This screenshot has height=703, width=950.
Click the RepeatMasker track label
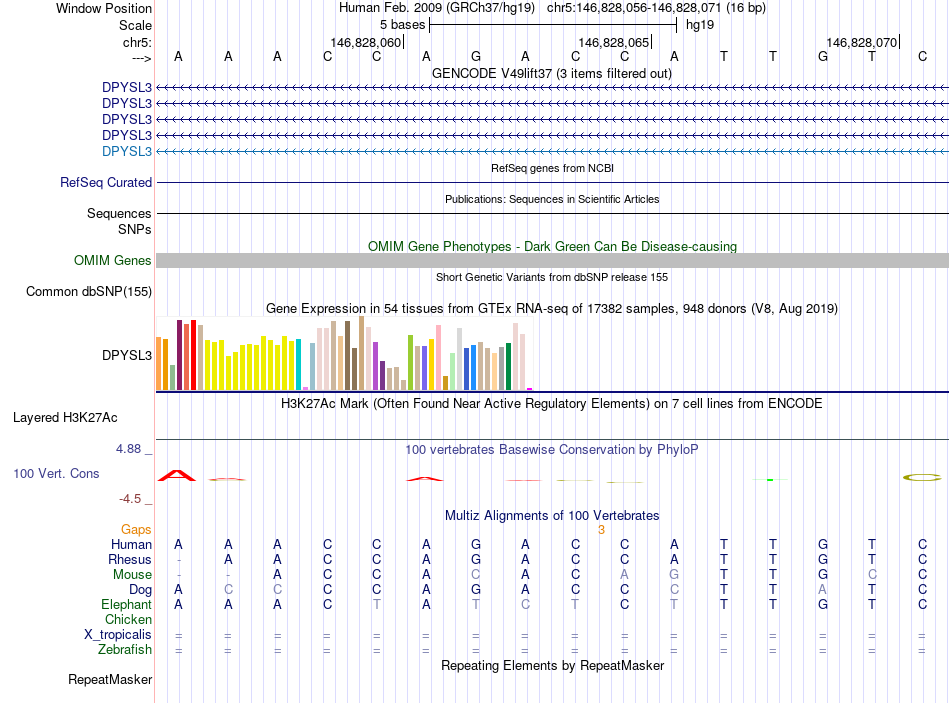[110, 679]
